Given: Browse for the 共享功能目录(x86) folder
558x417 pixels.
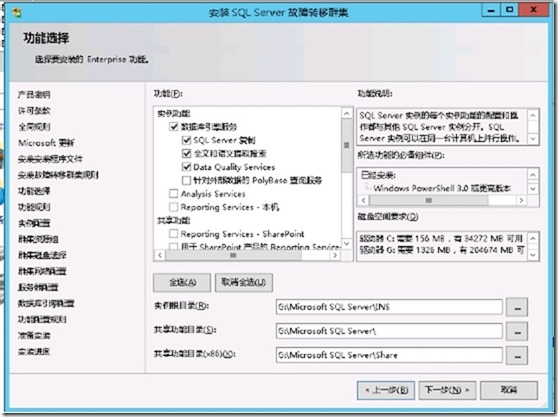Looking at the screenshot, I should 517,355.
